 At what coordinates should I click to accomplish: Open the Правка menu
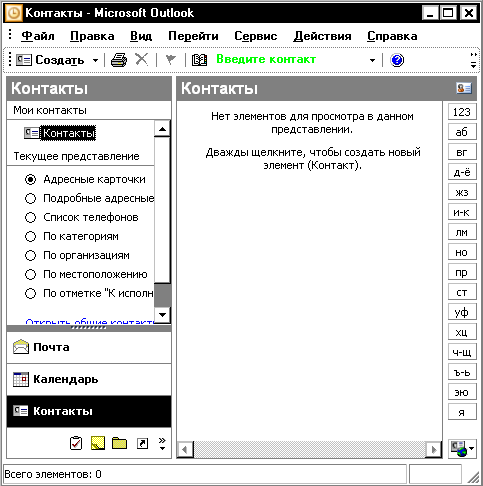(x=92, y=36)
